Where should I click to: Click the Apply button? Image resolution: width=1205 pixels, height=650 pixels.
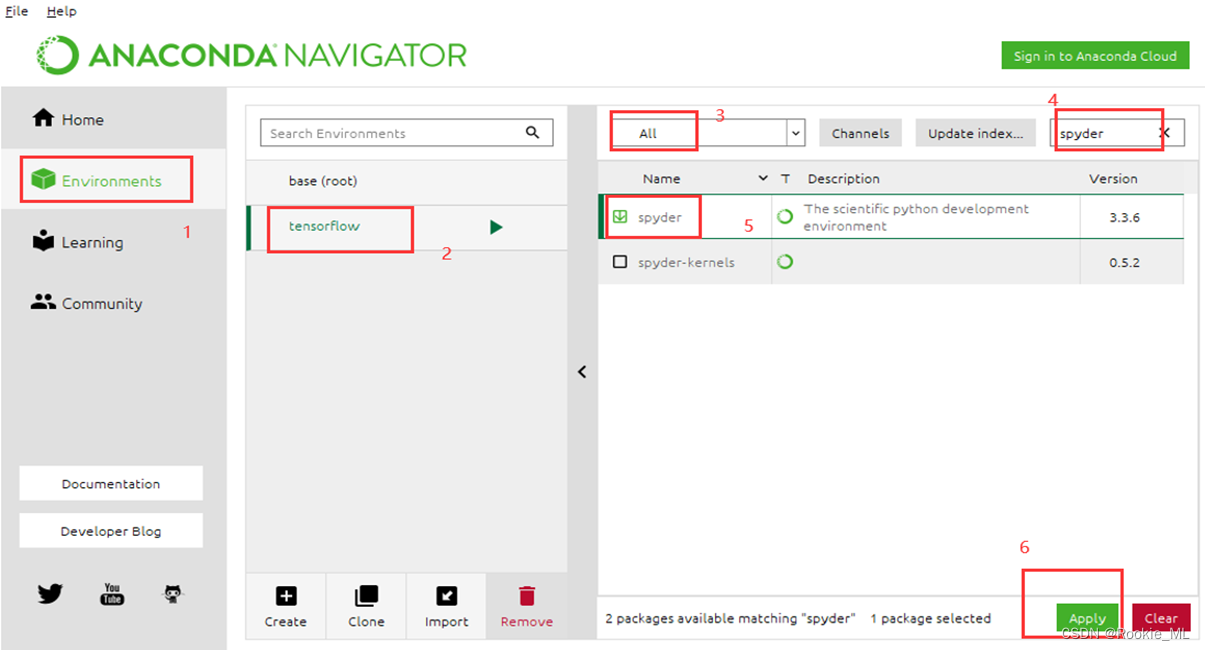pos(1087,618)
